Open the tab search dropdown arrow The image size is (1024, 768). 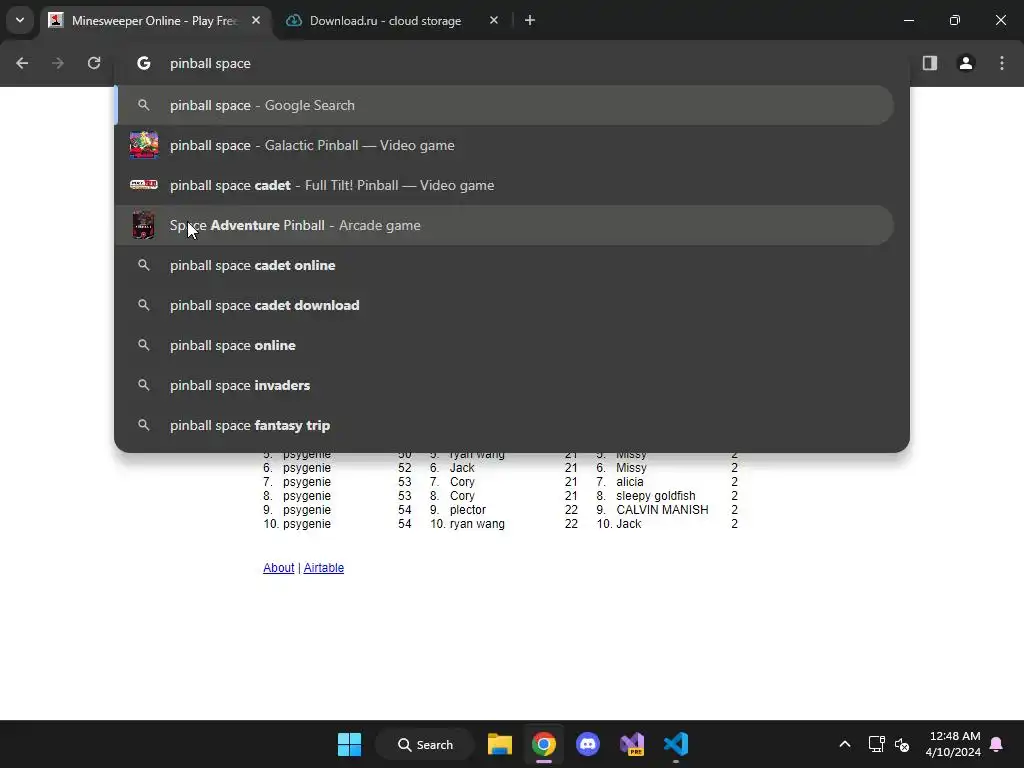click(20, 20)
